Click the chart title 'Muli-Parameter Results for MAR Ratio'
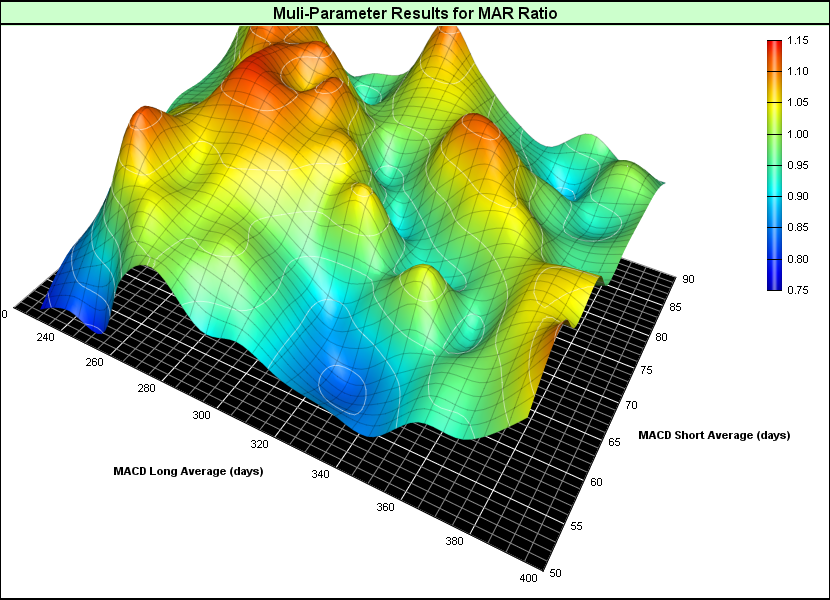The width and height of the screenshot is (830, 600). coord(415,13)
